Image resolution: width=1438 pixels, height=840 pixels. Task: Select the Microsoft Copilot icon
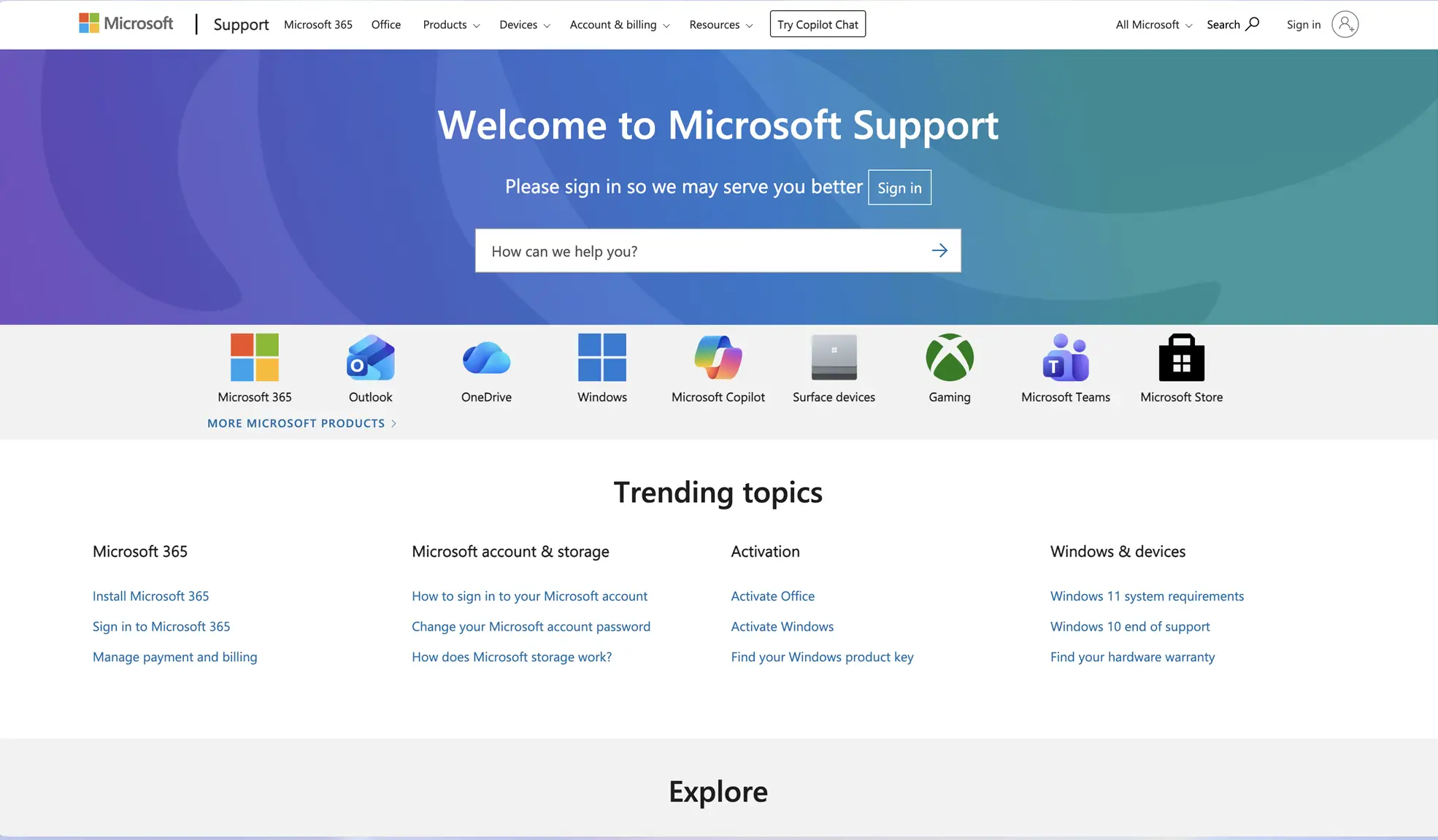click(718, 358)
